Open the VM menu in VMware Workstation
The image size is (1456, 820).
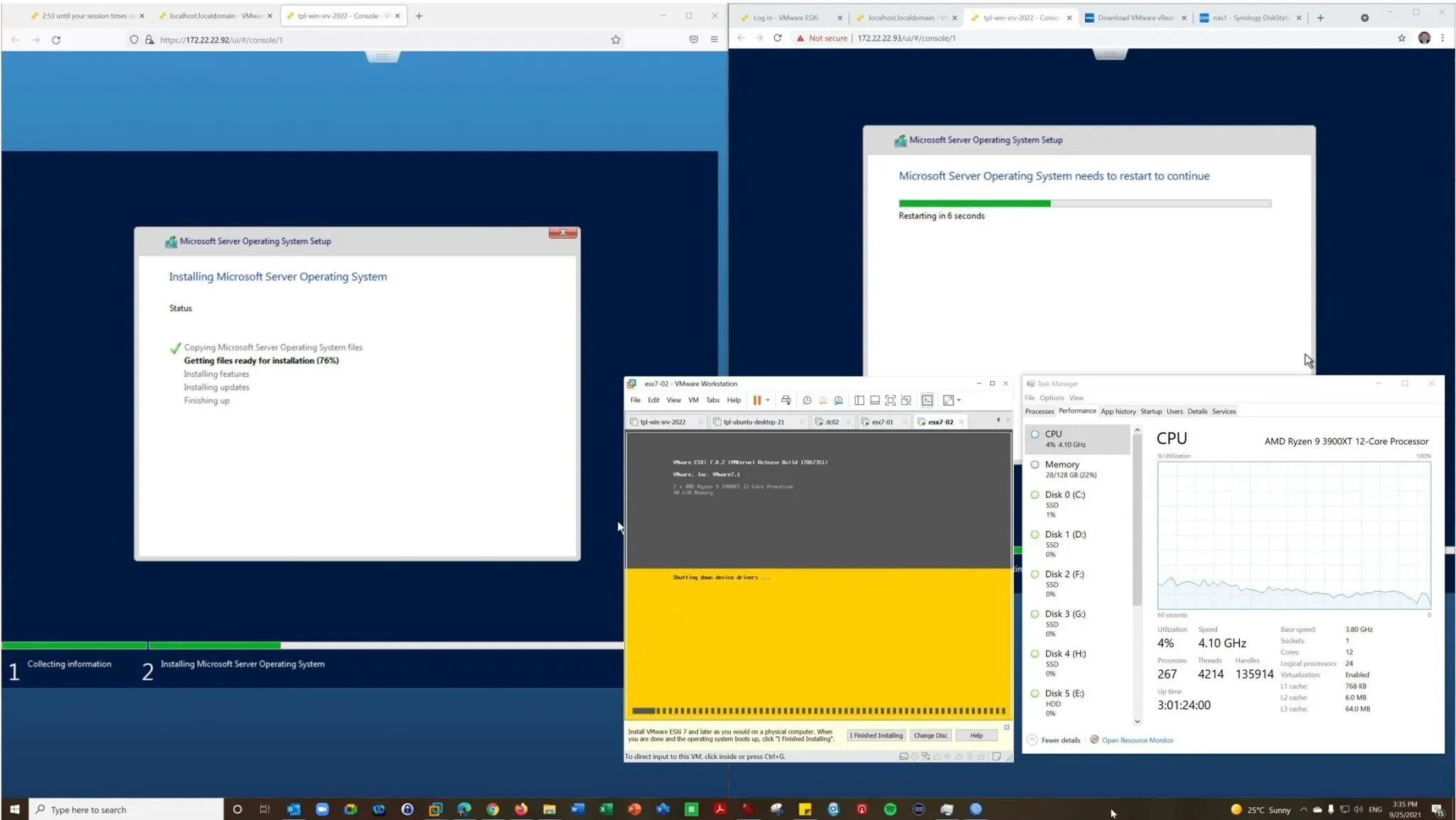click(693, 400)
